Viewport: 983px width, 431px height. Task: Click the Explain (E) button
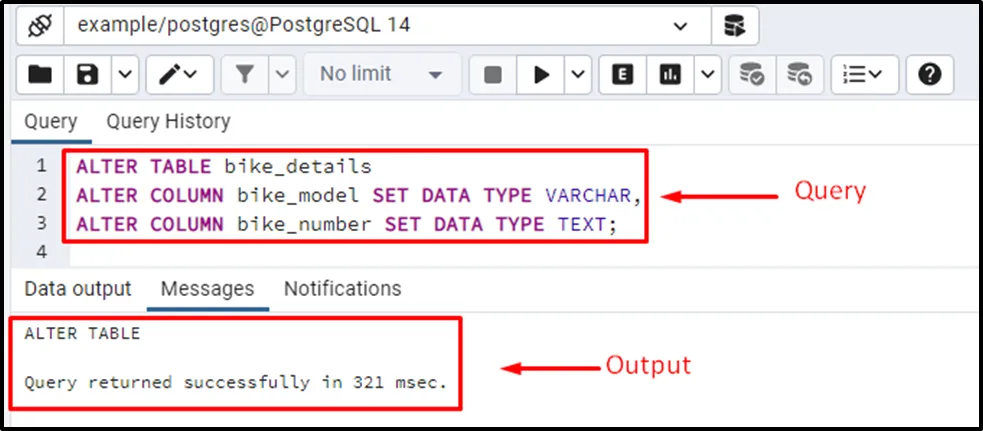pos(622,74)
